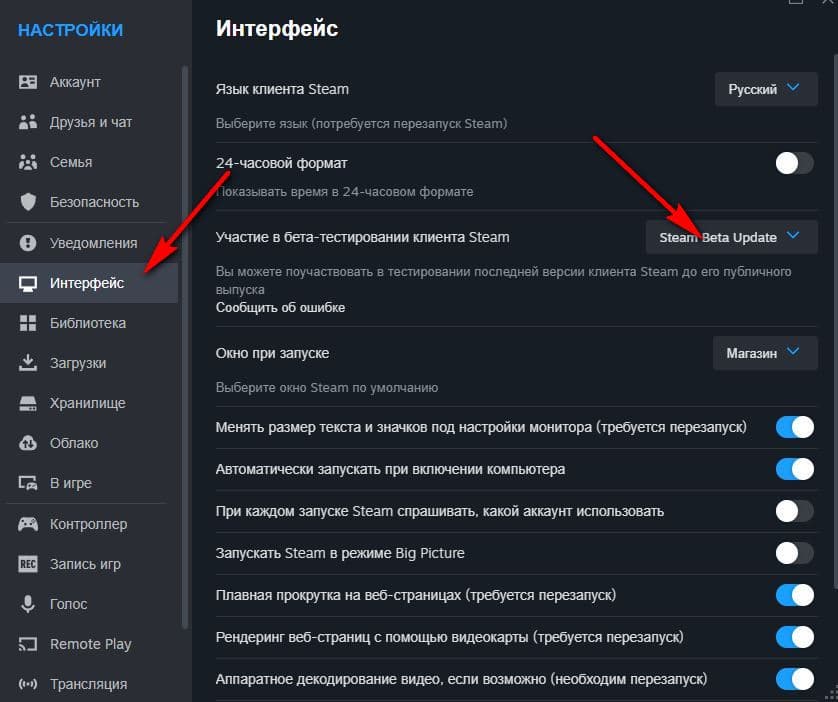The height and width of the screenshot is (702, 838).
Task: Click the Library grid icon
Action: coord(29,323)
